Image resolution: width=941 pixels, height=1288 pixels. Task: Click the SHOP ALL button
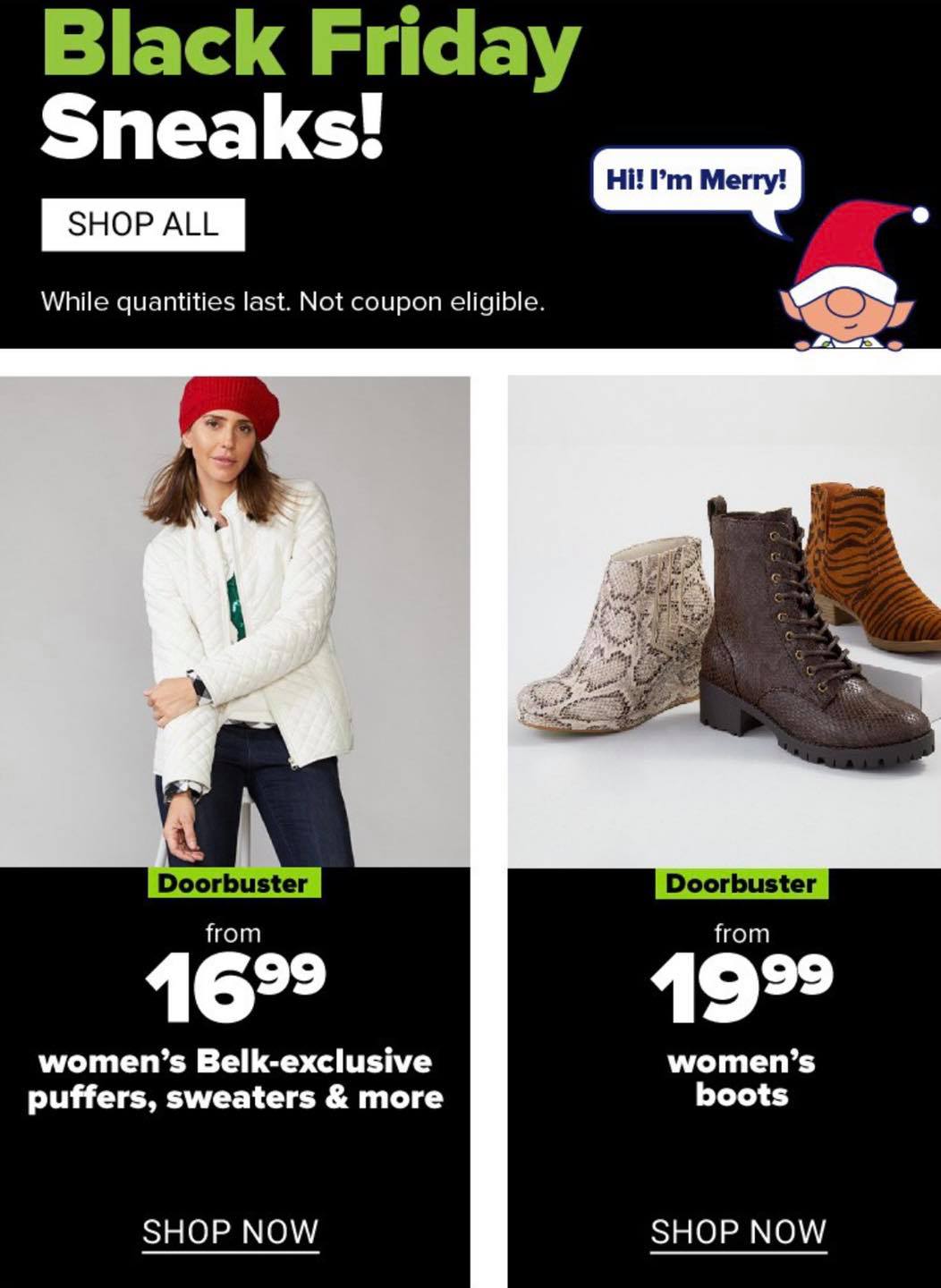pos(143,225)
